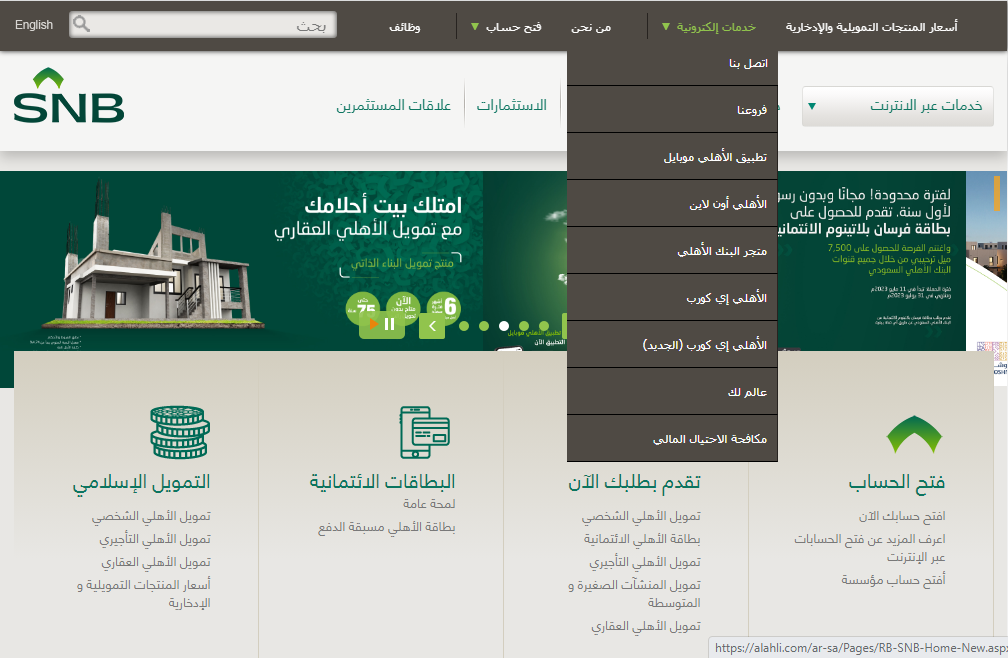Open the الاستثمارات navigation tab

click(x=512, y=105)
